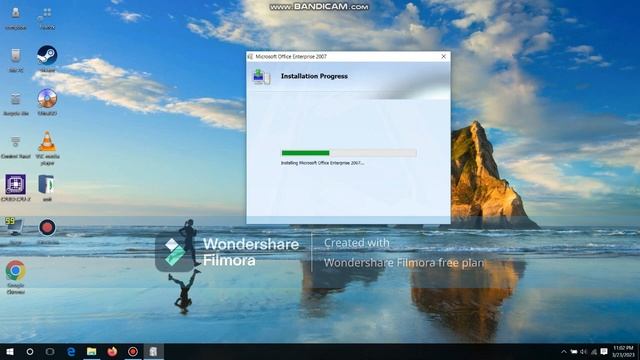Click the setup icon beside Installation Progress
The height and width of the screenshot is (360, 640).
click(x=261, y=77)
